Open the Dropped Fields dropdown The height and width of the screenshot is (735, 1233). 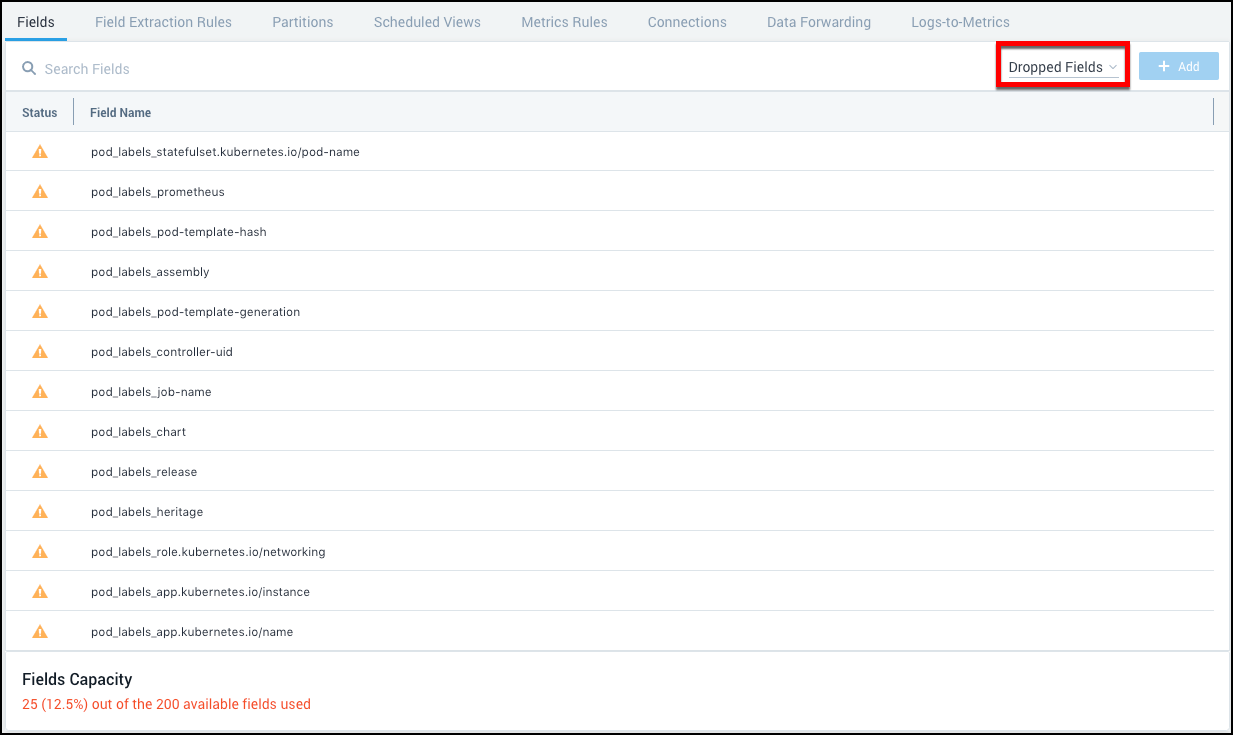point(1062,67)
